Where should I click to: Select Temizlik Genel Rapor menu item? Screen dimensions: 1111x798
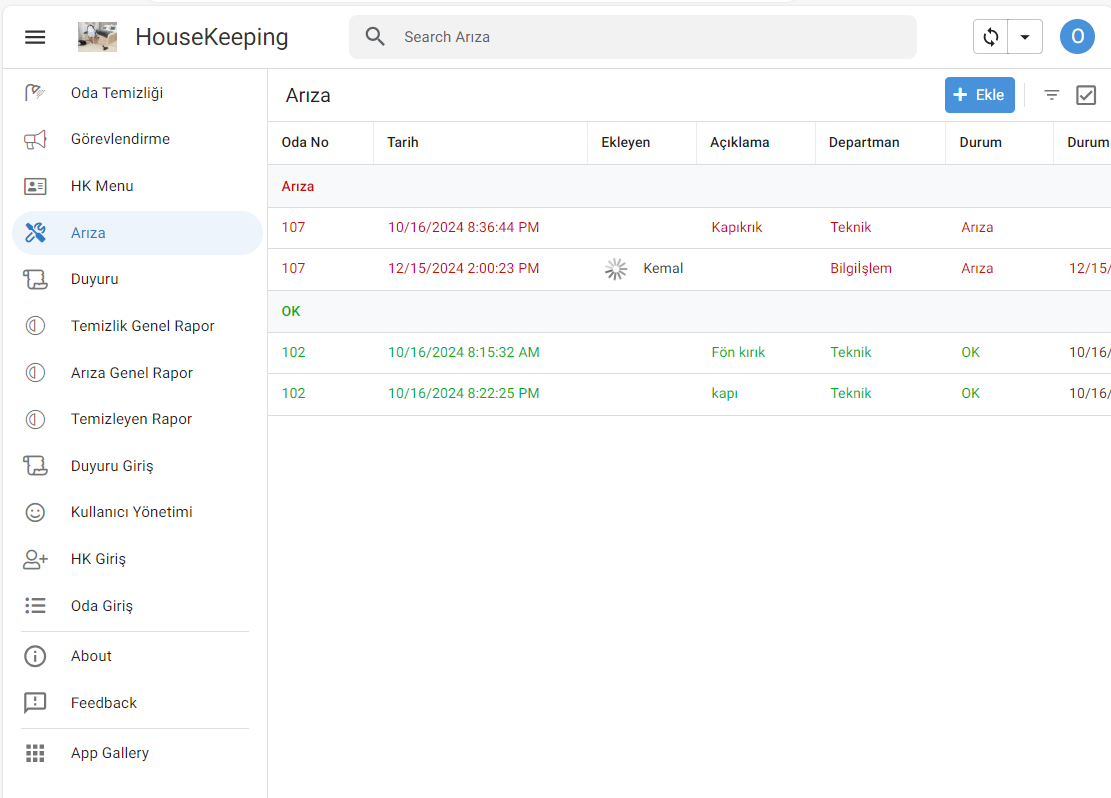point(137,326)
